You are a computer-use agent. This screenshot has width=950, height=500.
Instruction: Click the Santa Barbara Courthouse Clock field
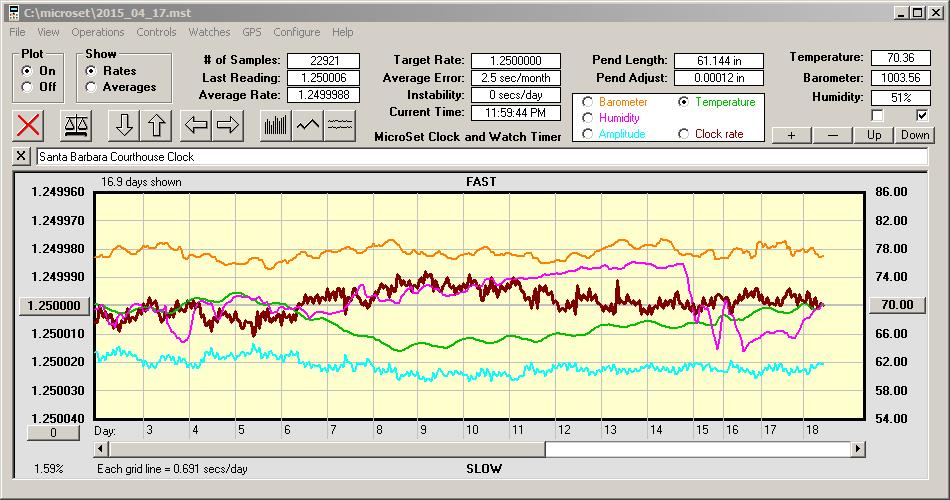pos(482,157)
